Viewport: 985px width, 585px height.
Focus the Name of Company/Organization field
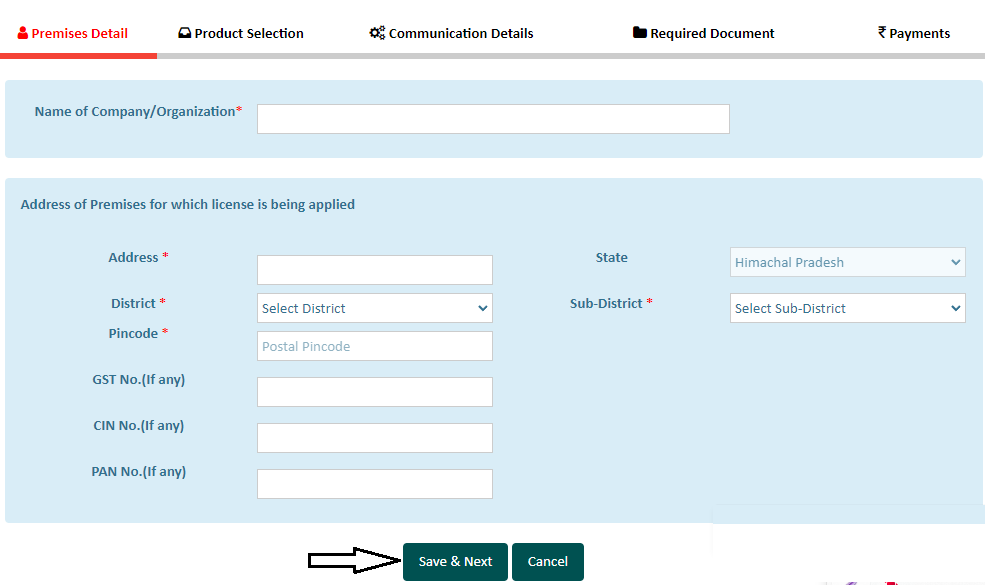click(x=493, y=119)
